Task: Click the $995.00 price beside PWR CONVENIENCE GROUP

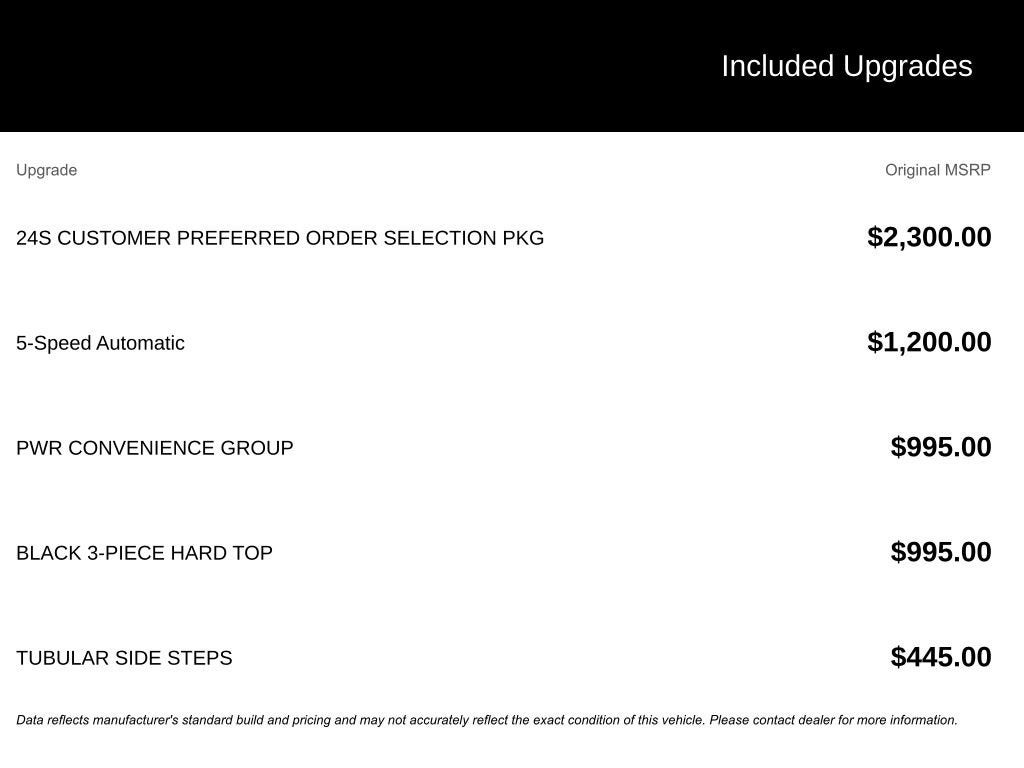Action: pyautogui.click(x=941, y=447)
